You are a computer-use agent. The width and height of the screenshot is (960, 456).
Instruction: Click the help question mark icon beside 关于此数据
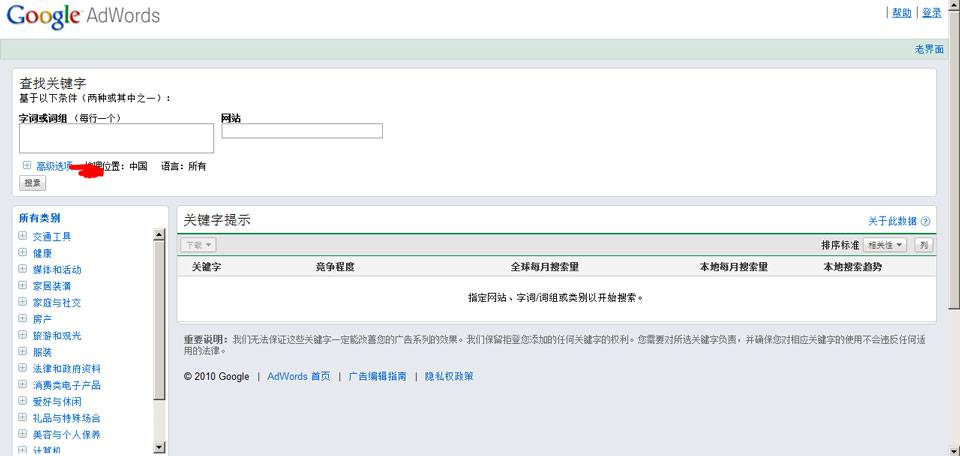pos(925,221)
